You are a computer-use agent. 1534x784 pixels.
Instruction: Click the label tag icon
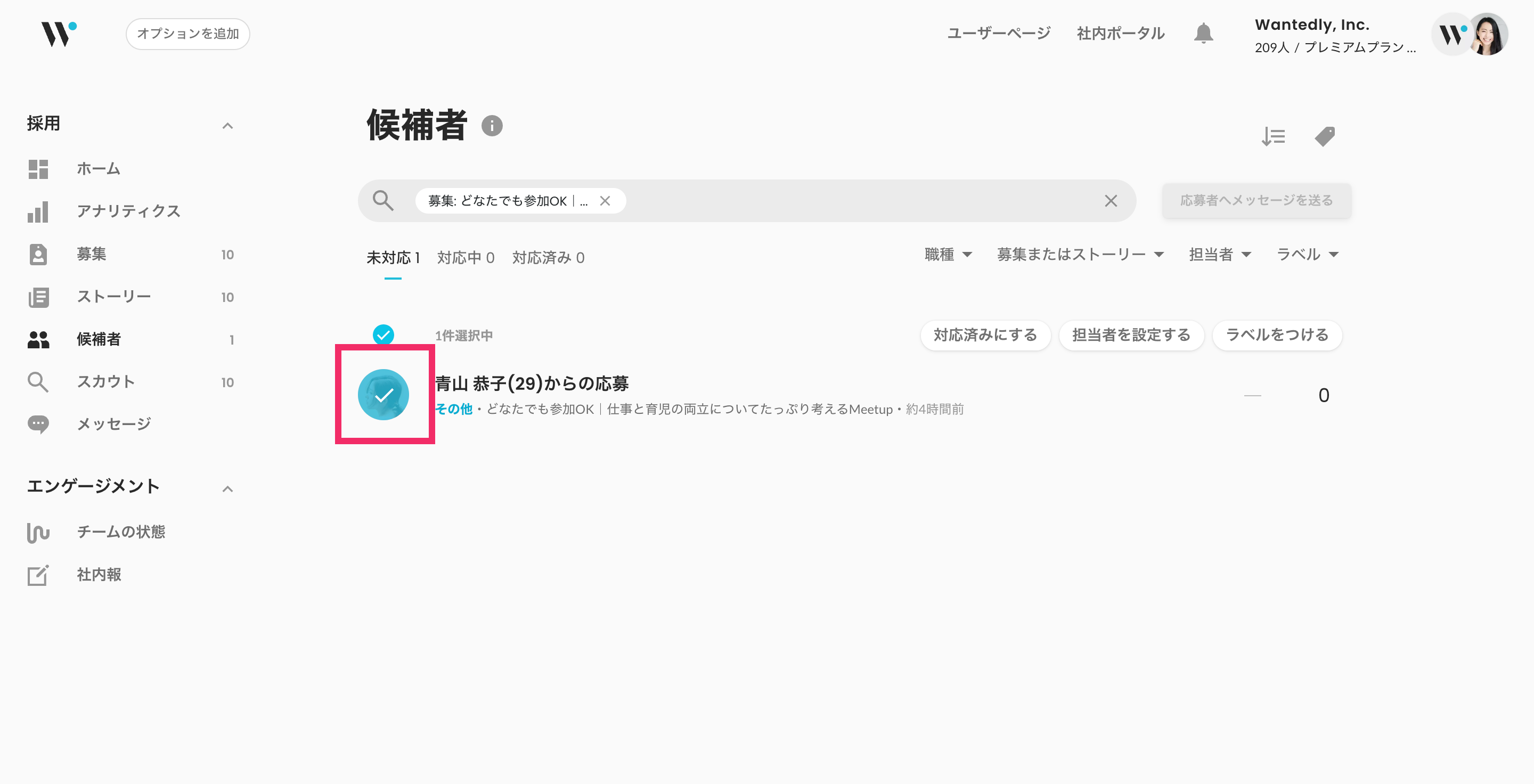(x=1324, y=137)
